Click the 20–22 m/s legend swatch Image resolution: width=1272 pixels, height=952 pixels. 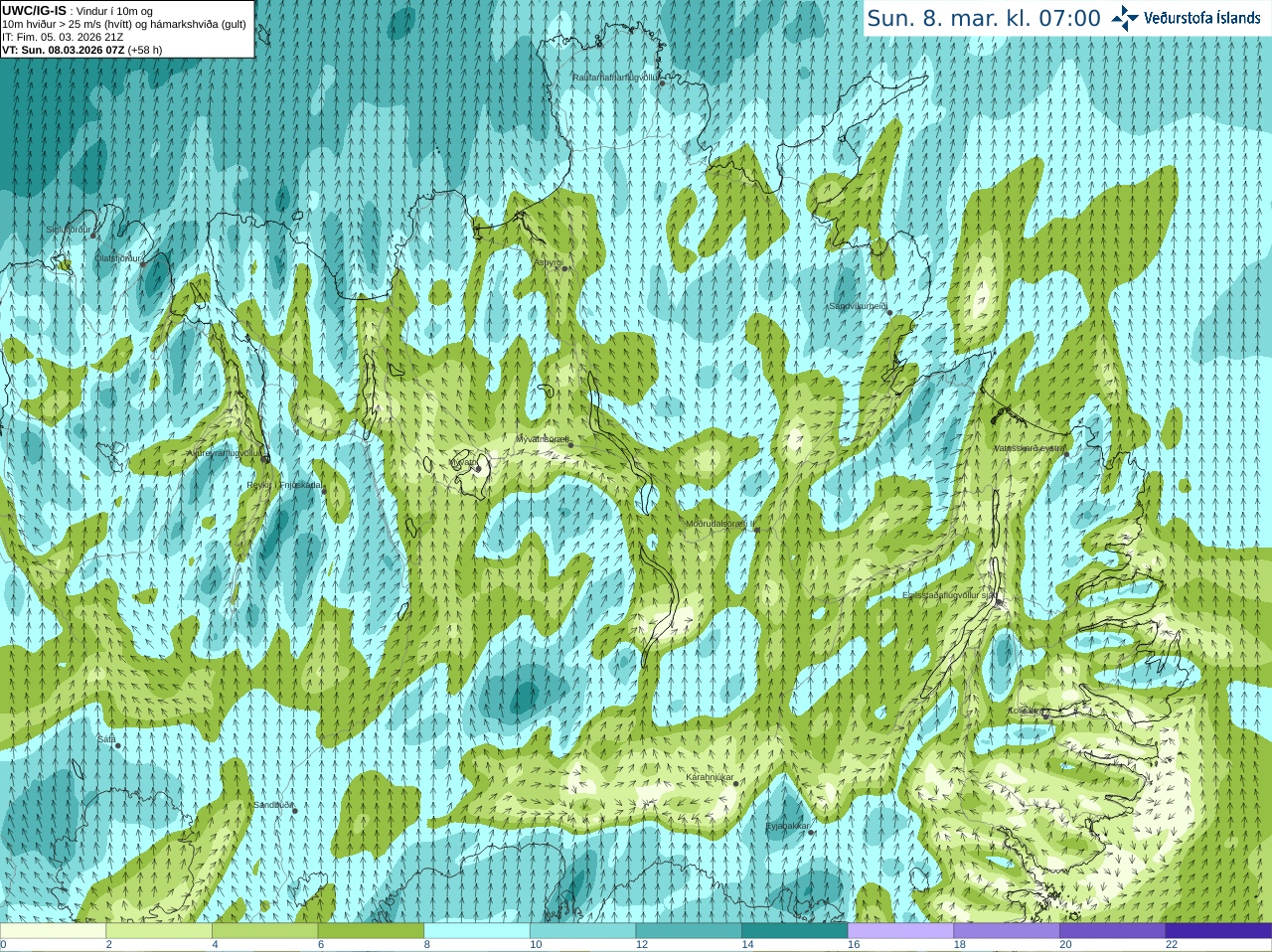click(x=1113, y=931)
